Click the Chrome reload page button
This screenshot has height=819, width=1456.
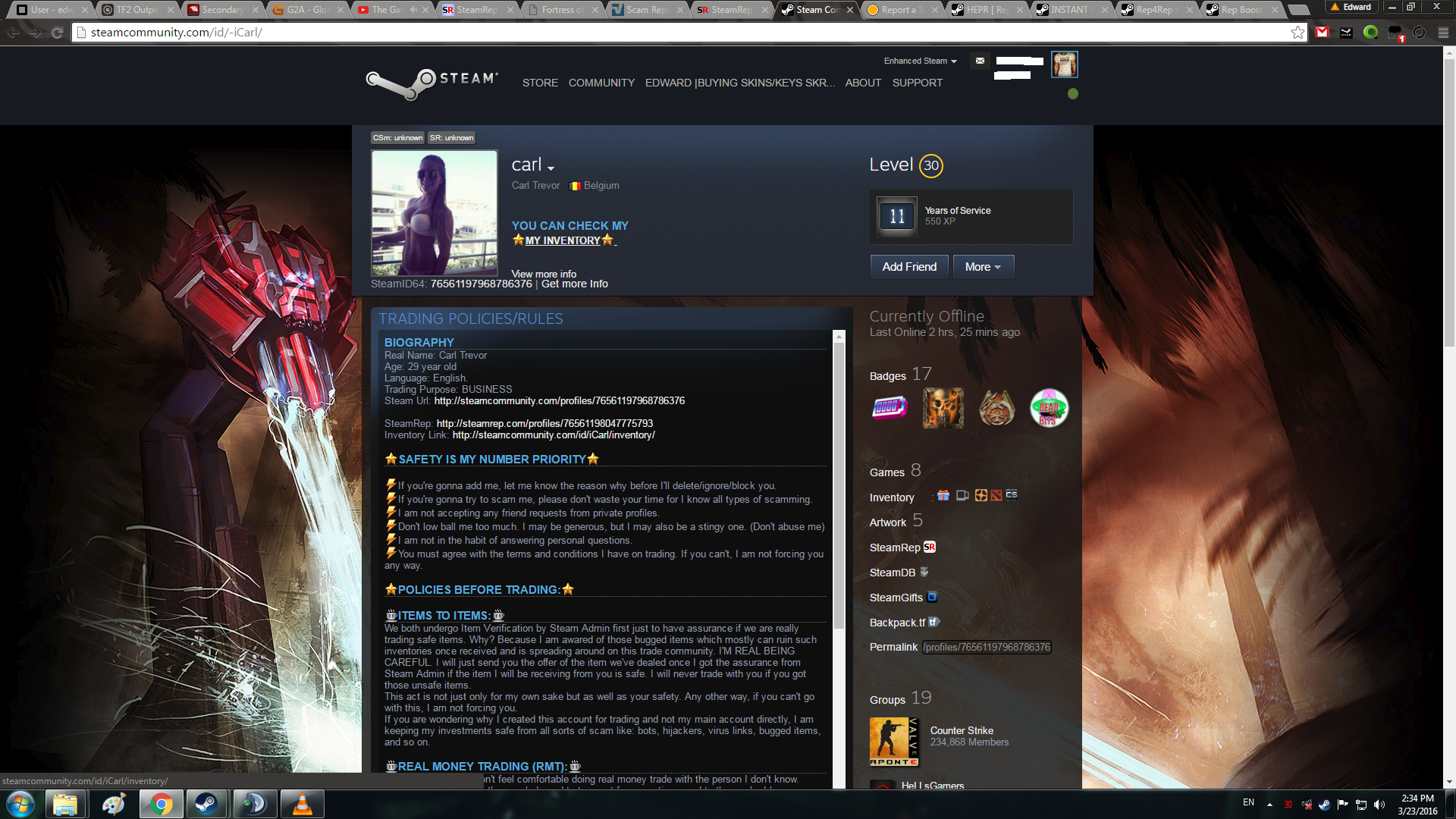57,33
